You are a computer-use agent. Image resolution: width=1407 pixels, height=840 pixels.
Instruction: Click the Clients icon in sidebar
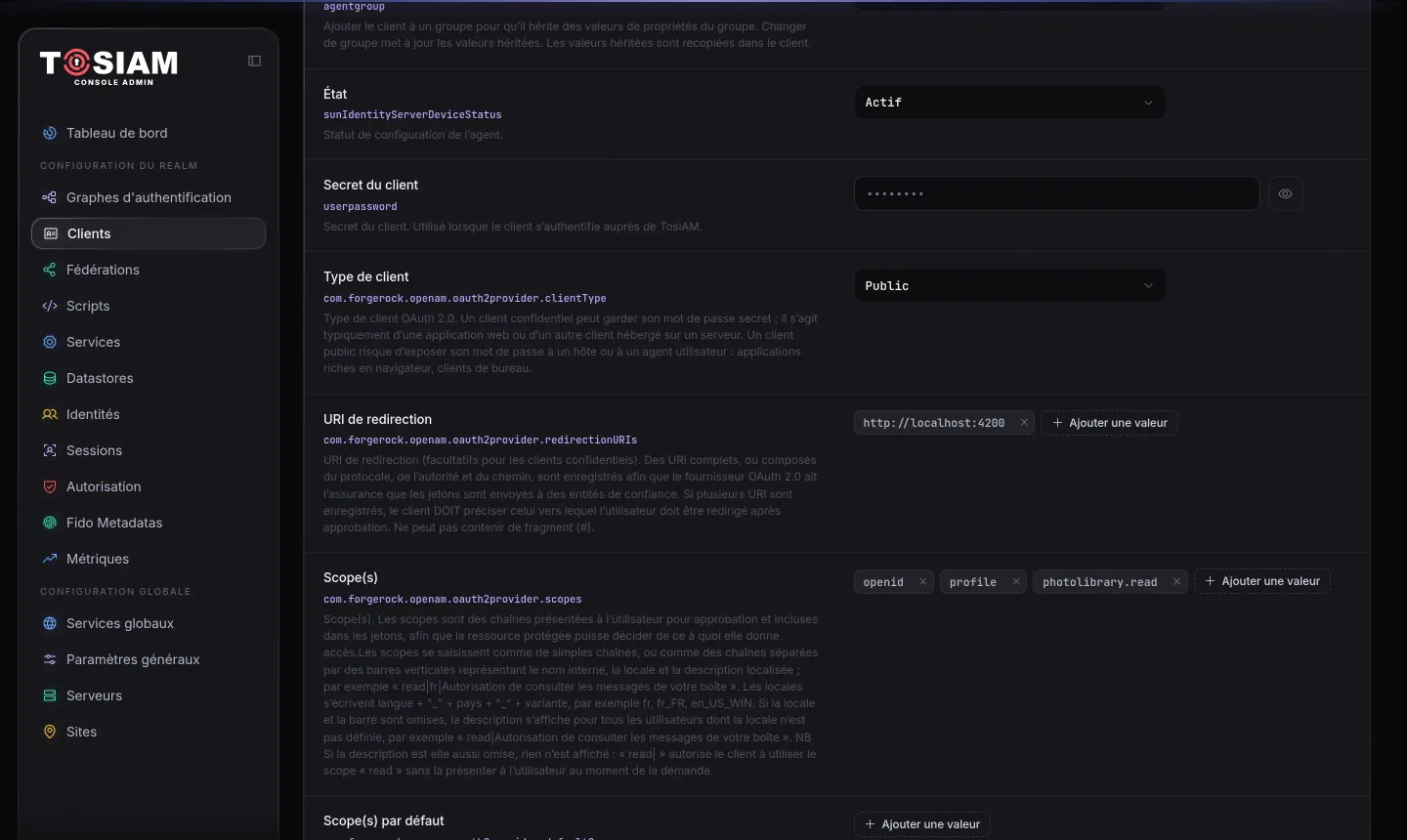tap(51, 233)
